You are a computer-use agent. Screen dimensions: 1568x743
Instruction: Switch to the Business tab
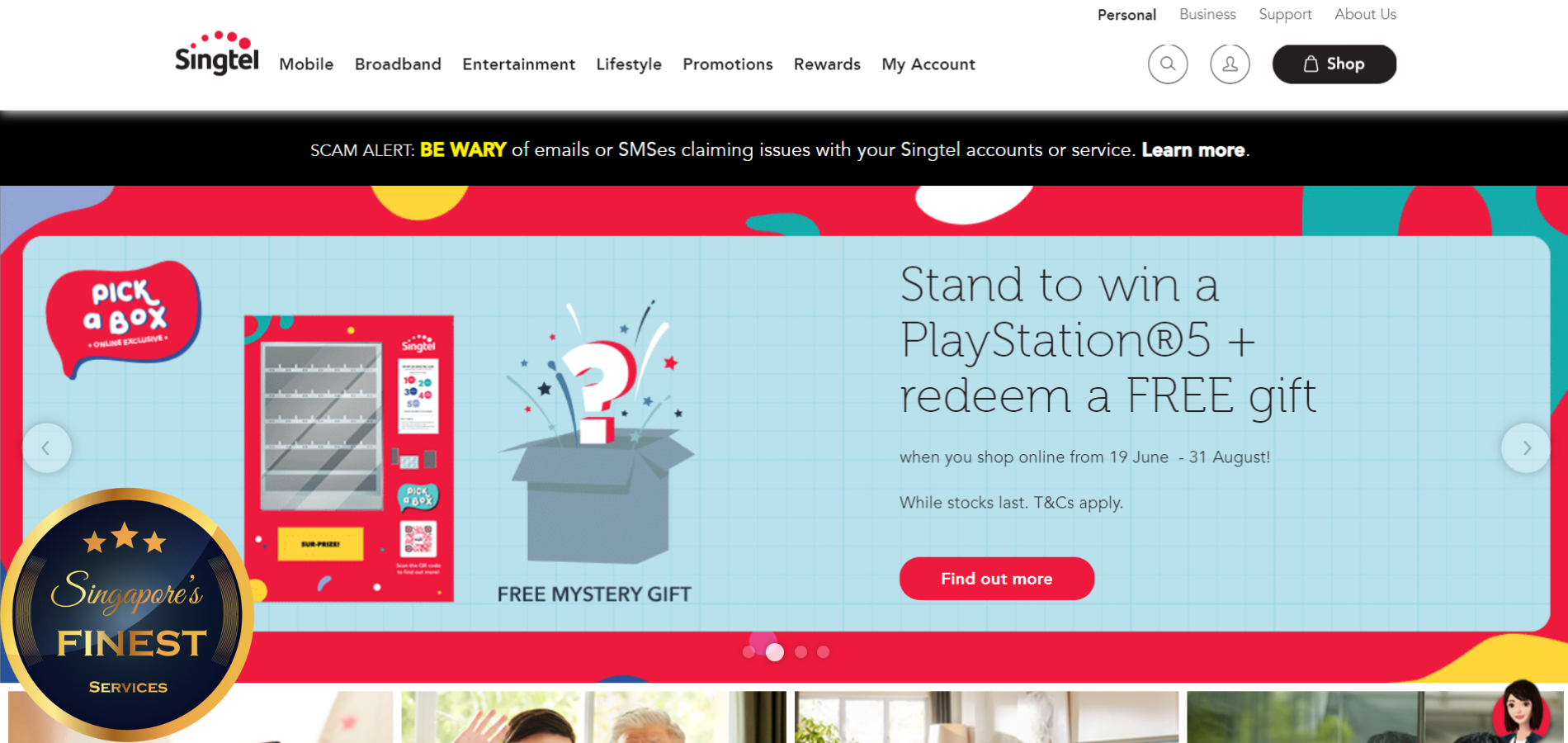(1207, 15)
